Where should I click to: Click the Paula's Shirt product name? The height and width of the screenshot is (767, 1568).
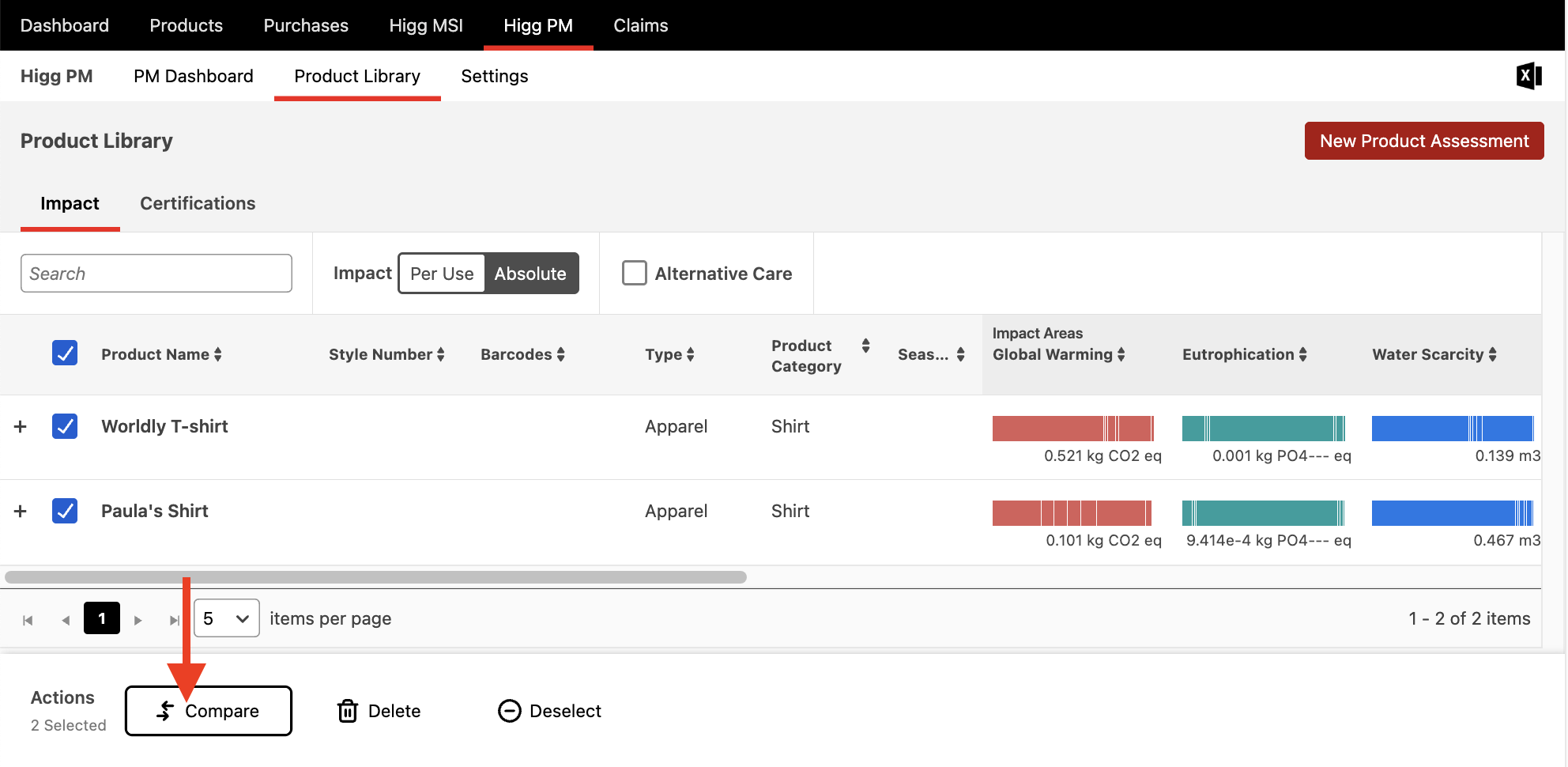(155, 511)
